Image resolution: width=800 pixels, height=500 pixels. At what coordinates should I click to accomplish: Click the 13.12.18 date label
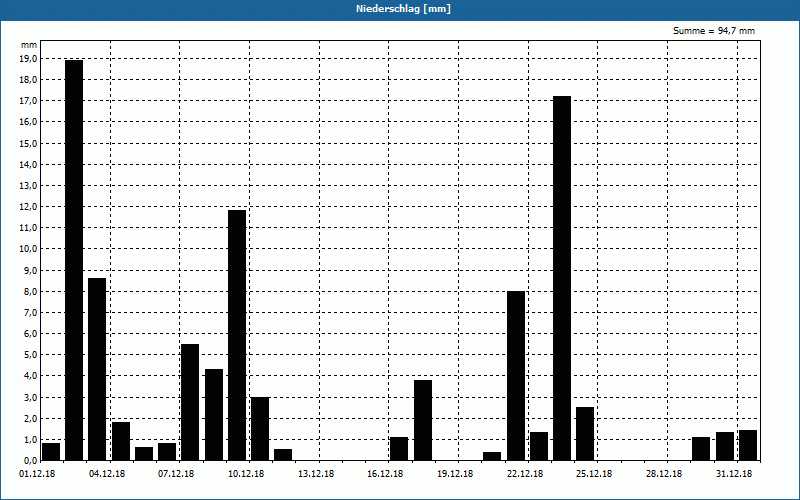pyautogui.click(x=316, y=474)
